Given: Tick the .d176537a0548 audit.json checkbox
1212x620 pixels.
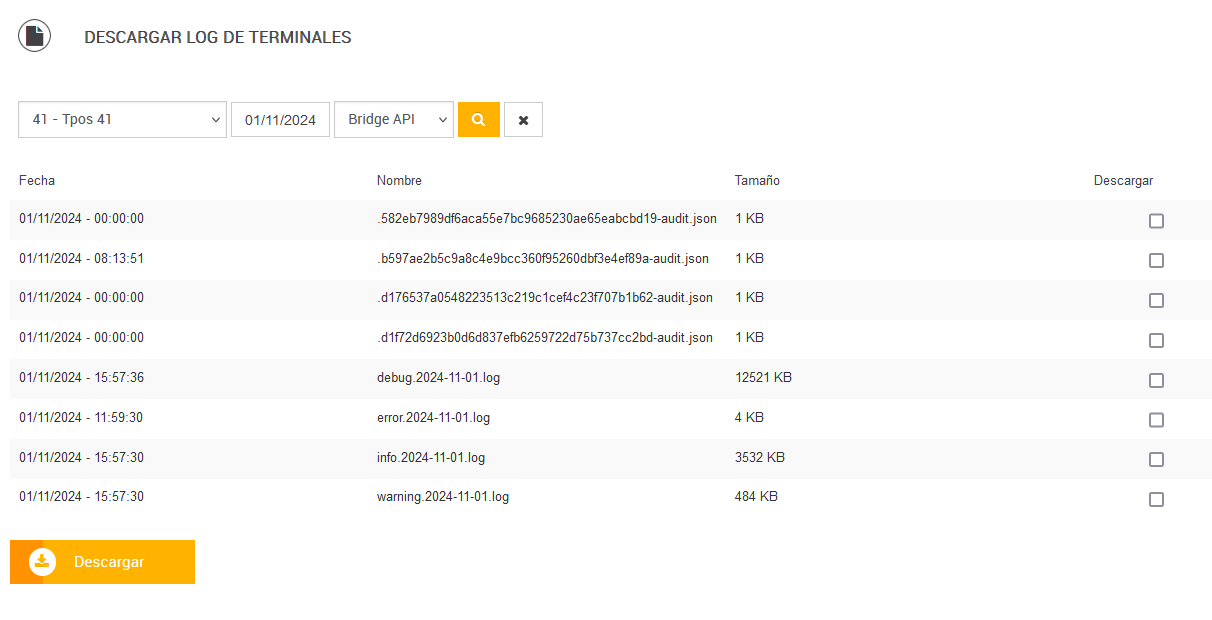Looking at the screenshot, I should tap(1156, 300).
